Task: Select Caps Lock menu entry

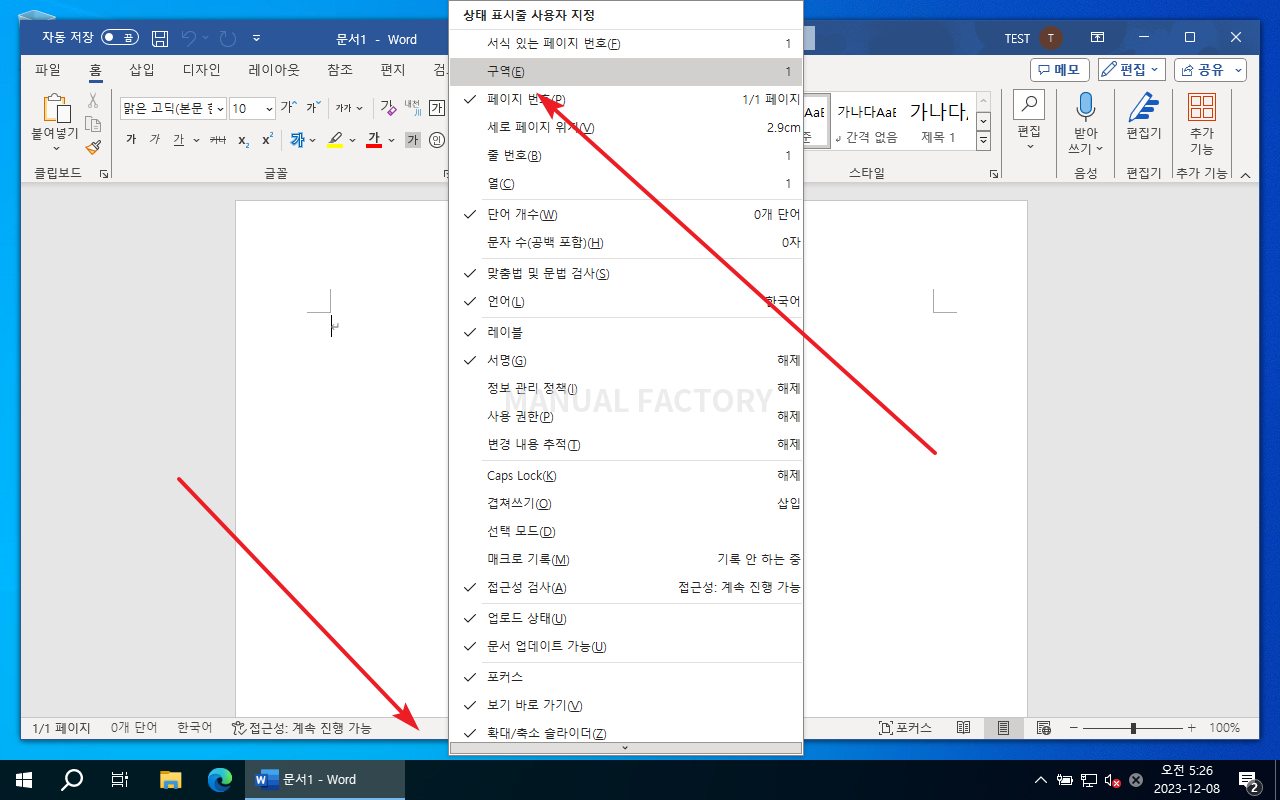Action: tap(626, 476)
